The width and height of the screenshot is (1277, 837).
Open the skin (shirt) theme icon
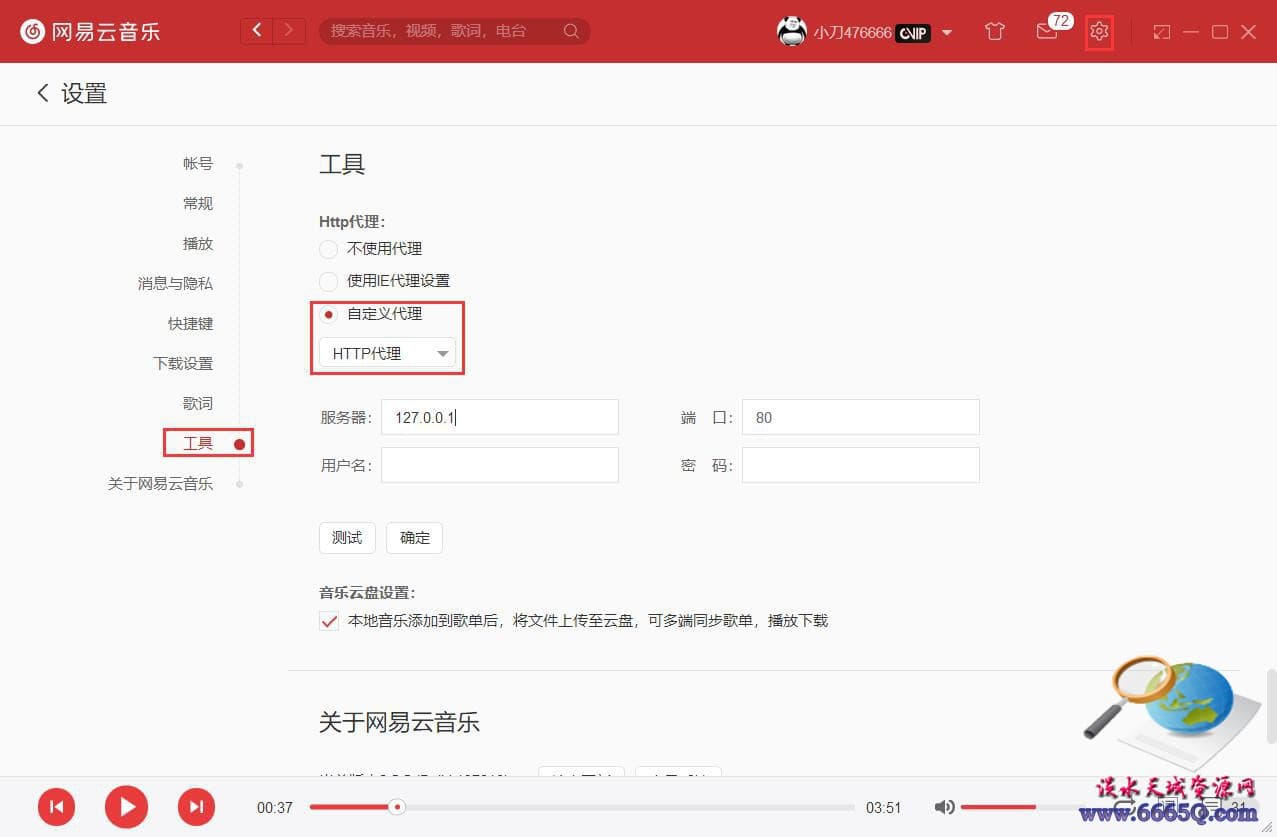994,31
